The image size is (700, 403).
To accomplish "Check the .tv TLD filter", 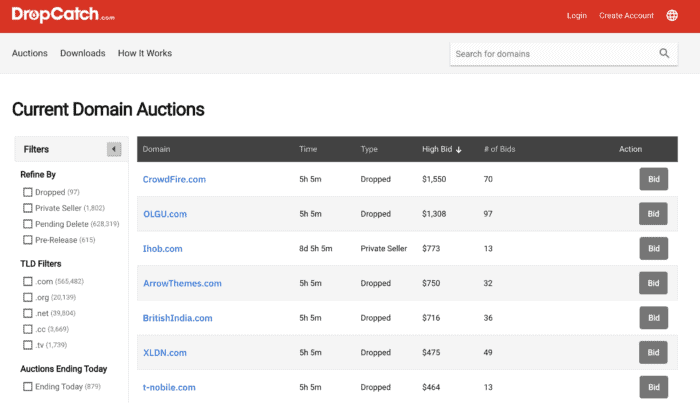I will (28, 345).
